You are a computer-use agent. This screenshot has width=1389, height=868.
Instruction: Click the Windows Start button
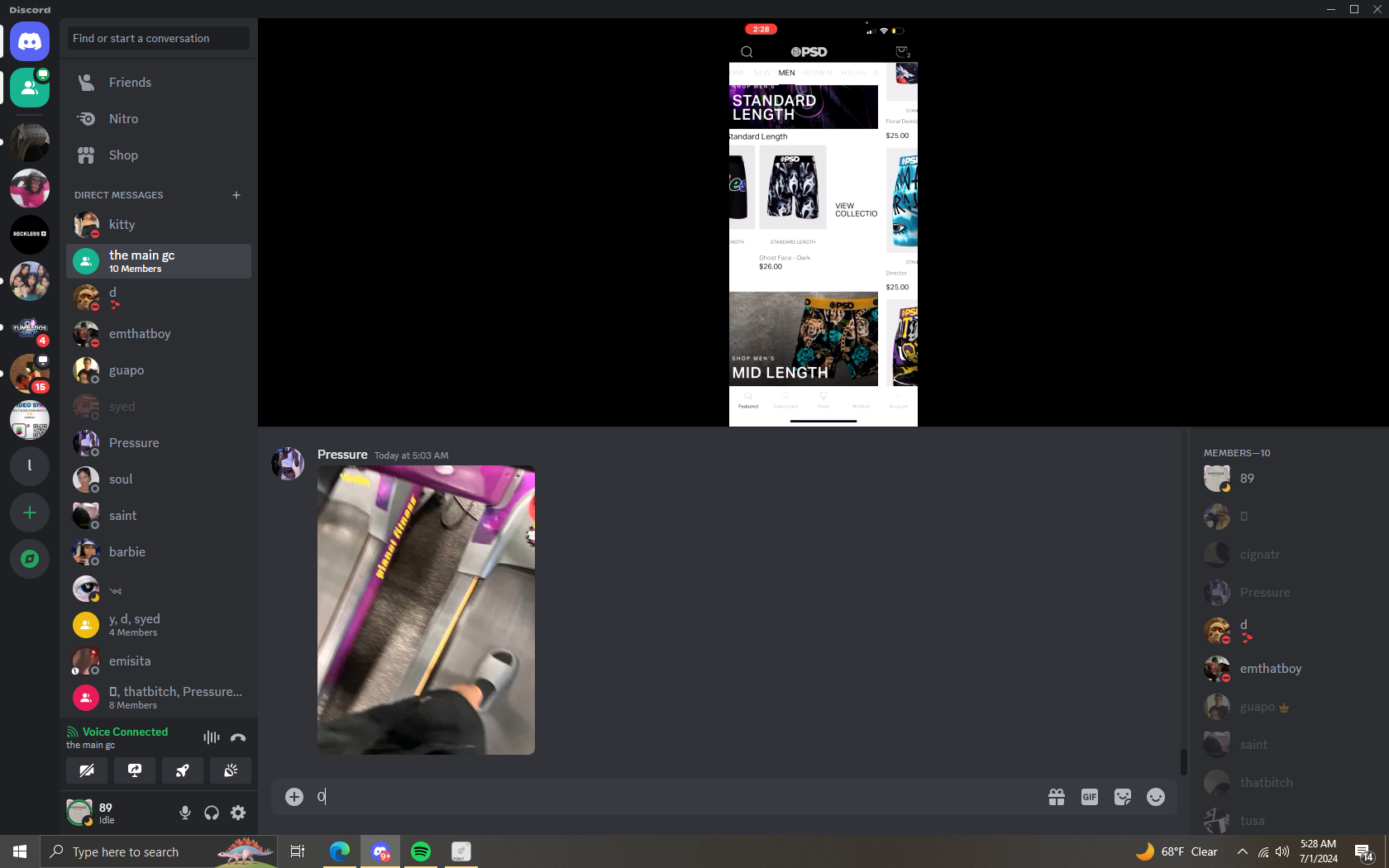click(x=20, y=851)
